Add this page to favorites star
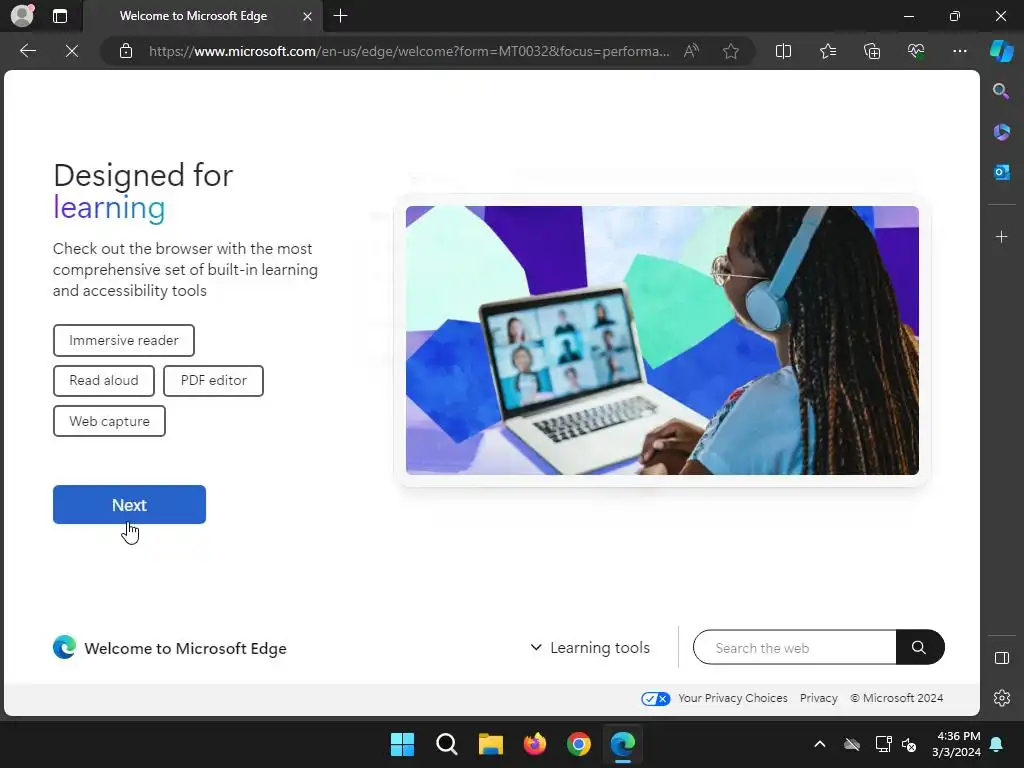Screen dimensions: 1024x768 pyautogui.click(x=731, y=51)
